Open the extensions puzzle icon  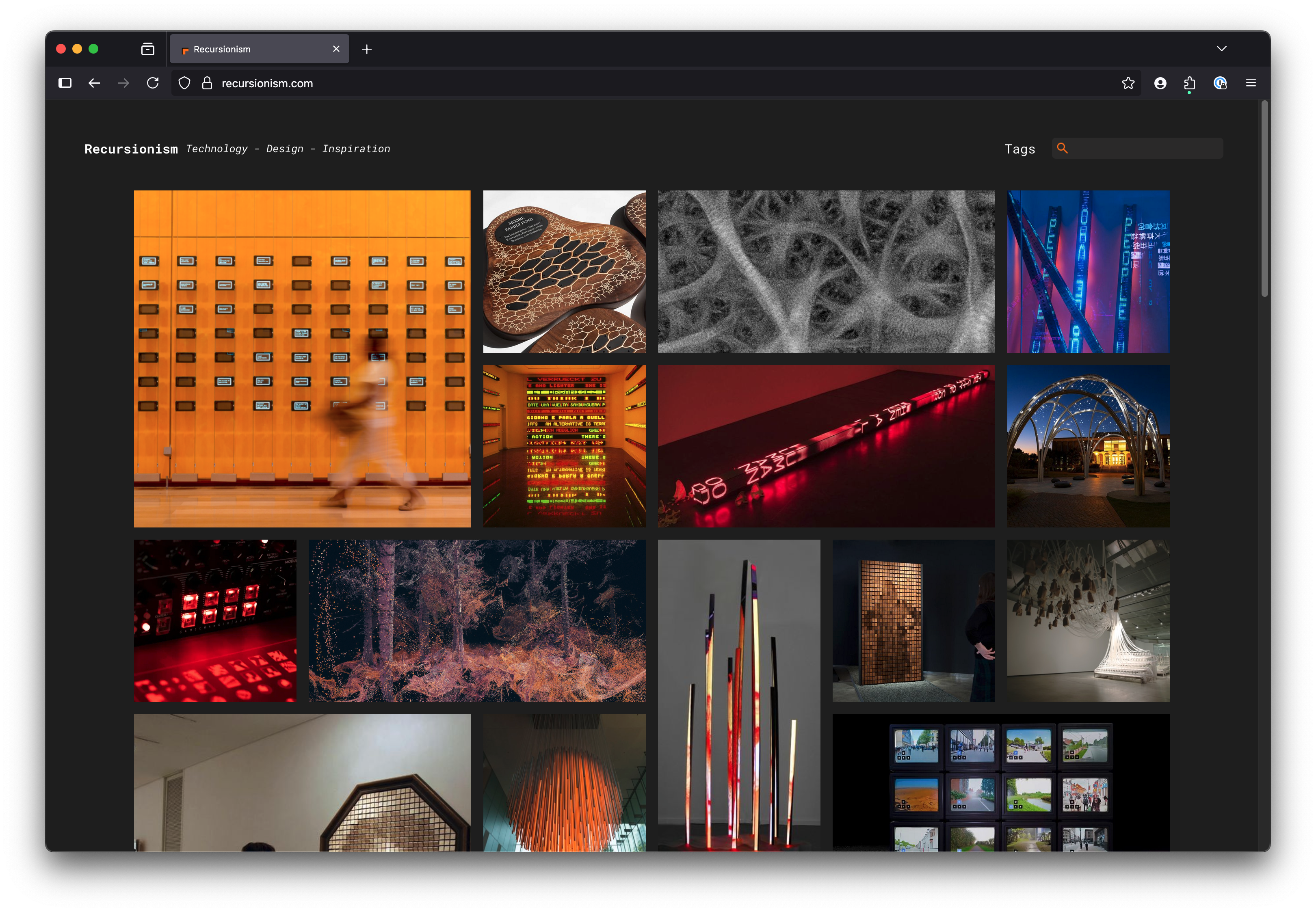[x=1189, y=83]
